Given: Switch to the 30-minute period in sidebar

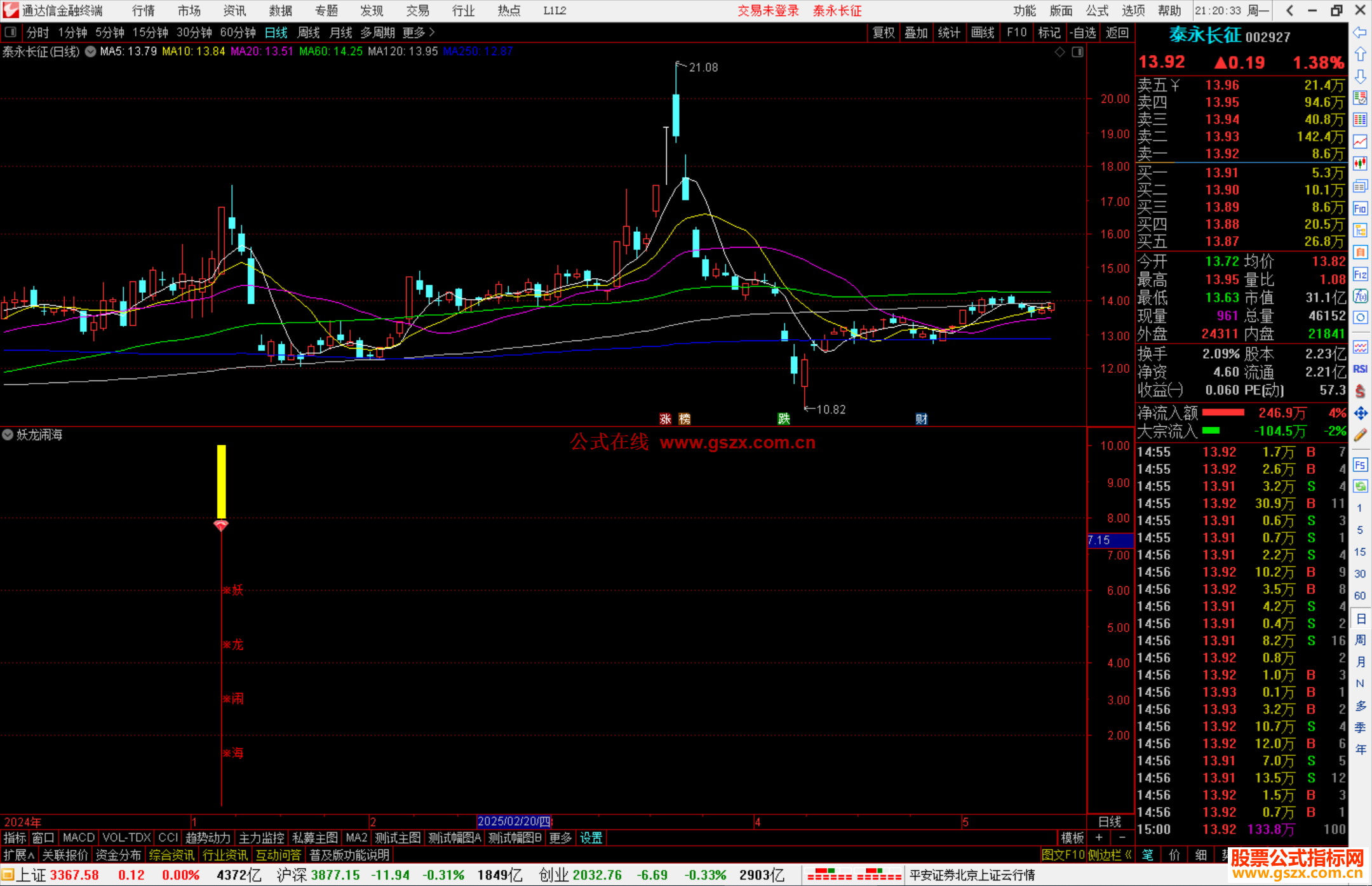Looking at the screenshot, I should coord(1360,574).
